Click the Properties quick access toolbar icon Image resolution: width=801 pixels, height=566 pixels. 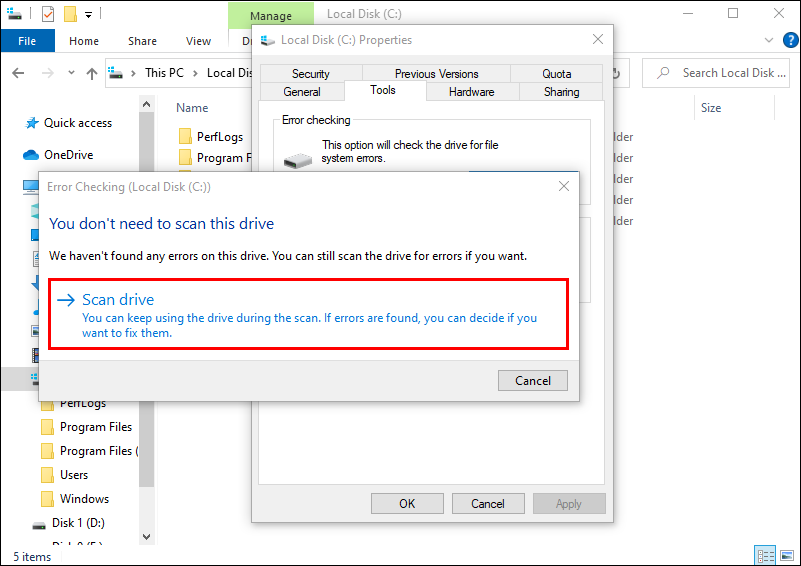[48, 14]
